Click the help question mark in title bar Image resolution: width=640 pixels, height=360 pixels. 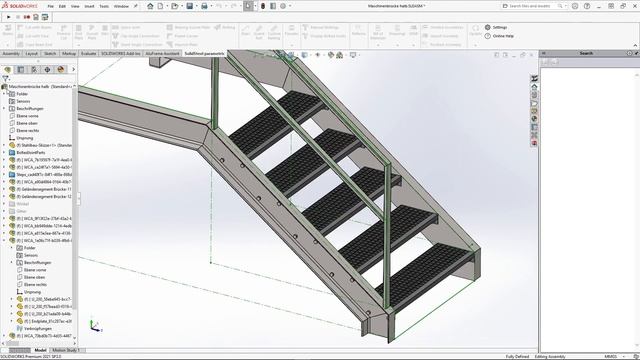point(587,6)
